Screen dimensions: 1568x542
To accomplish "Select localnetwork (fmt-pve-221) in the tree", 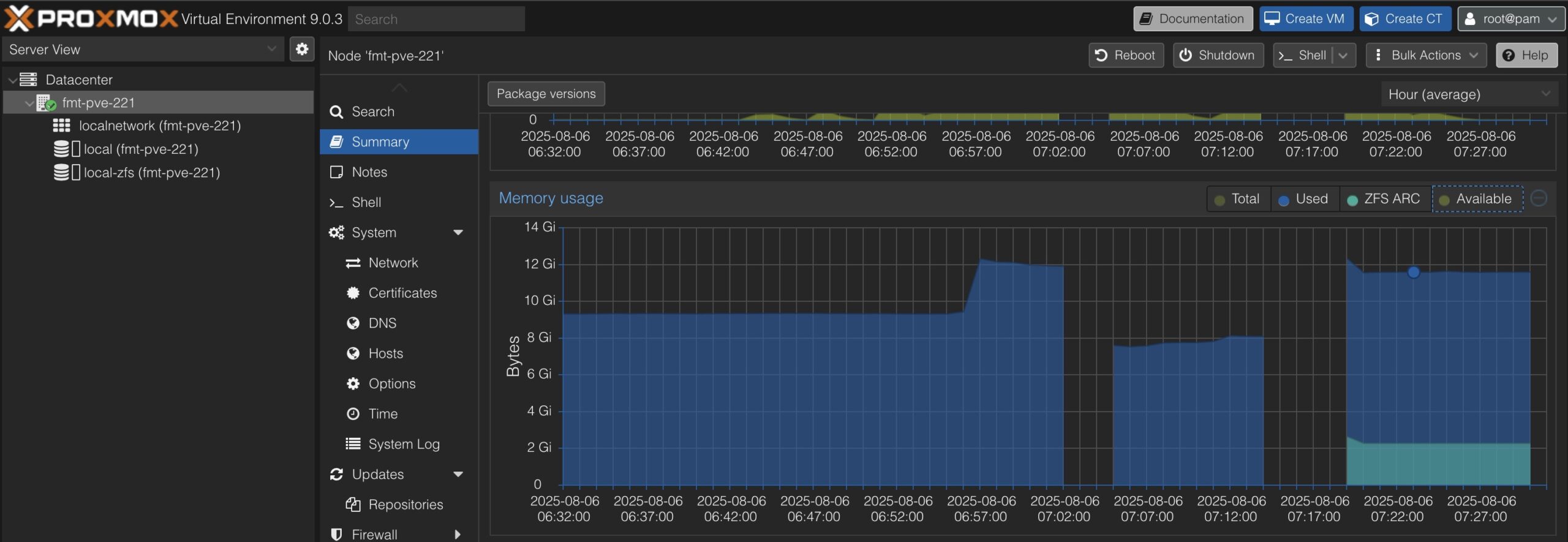I will point(159,126).
